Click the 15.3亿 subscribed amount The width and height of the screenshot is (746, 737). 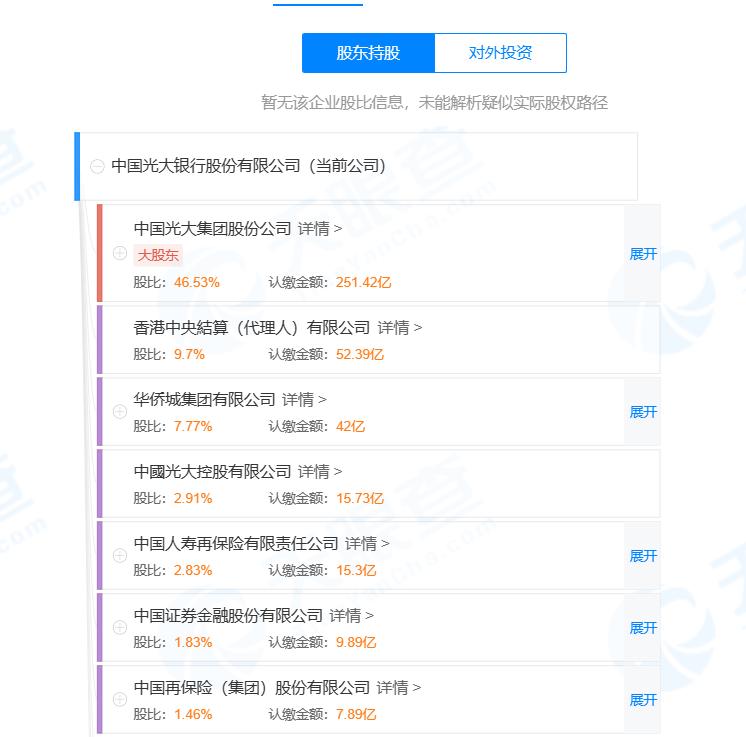point(355,570)
